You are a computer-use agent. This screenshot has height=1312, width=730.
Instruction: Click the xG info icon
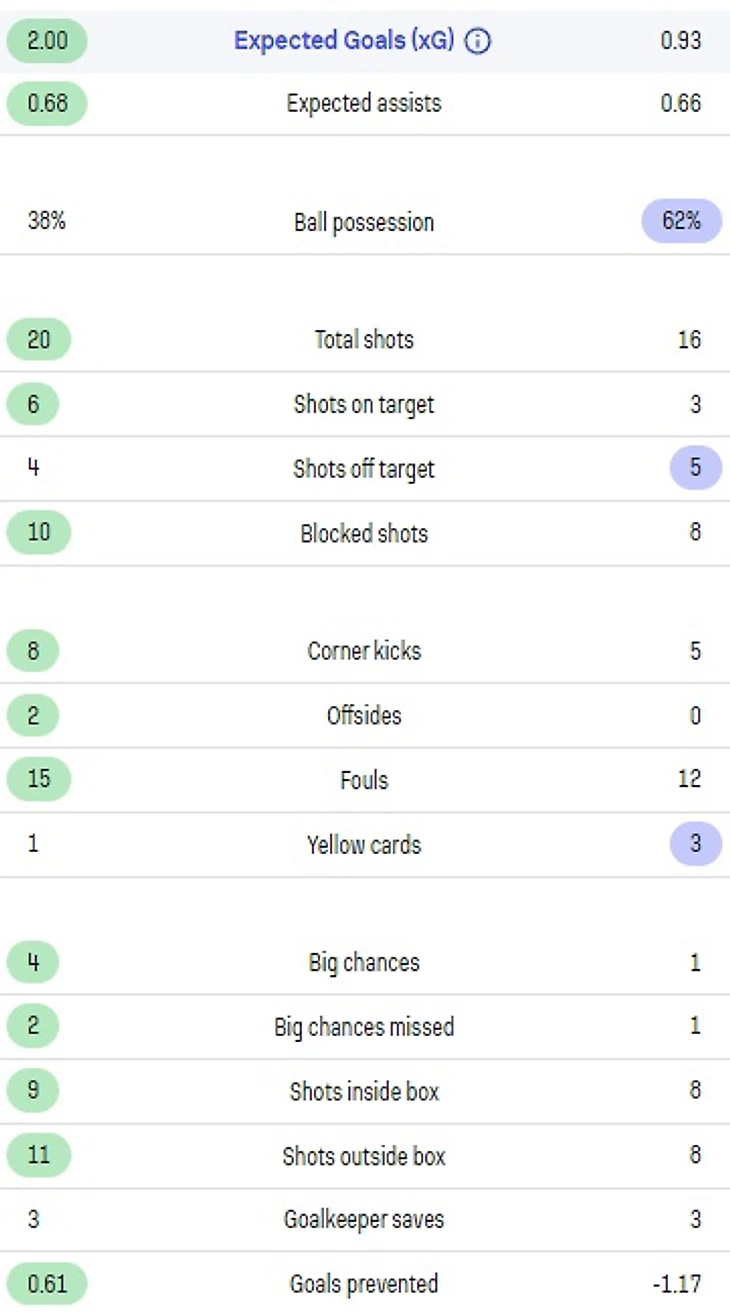(x=478, y=41)
